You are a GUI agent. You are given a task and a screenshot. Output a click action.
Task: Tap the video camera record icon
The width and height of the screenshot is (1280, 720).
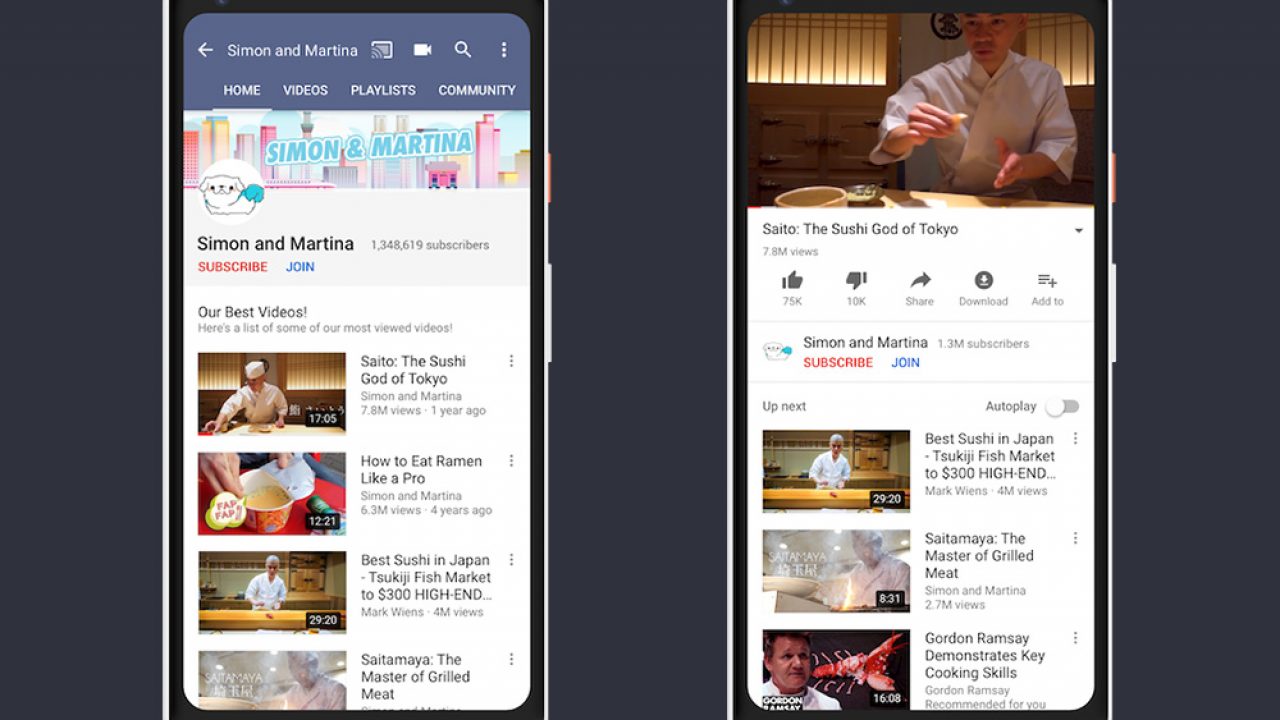coord(422,50)
